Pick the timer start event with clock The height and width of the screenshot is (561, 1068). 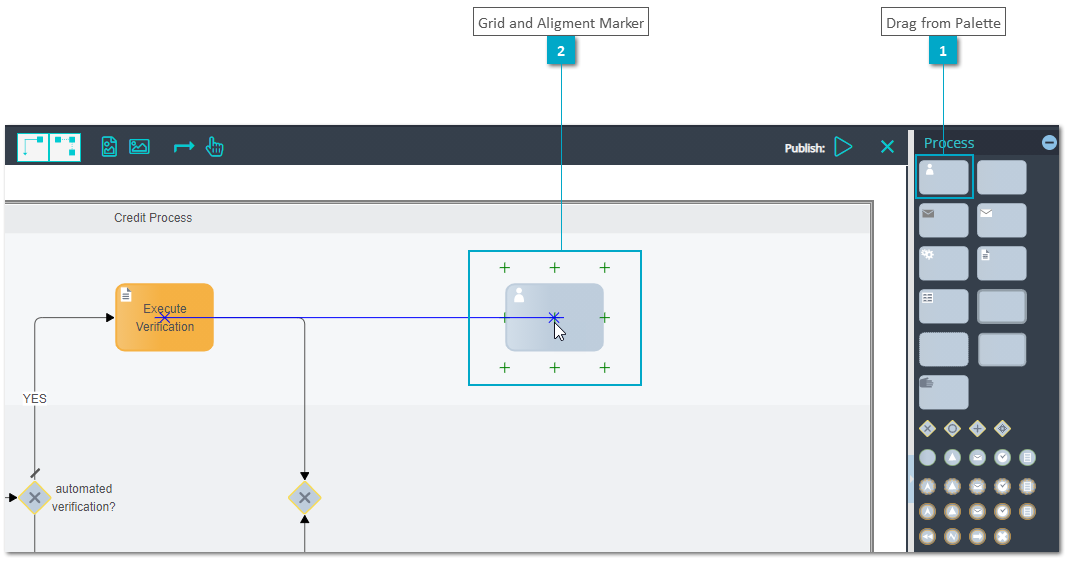1002,458
